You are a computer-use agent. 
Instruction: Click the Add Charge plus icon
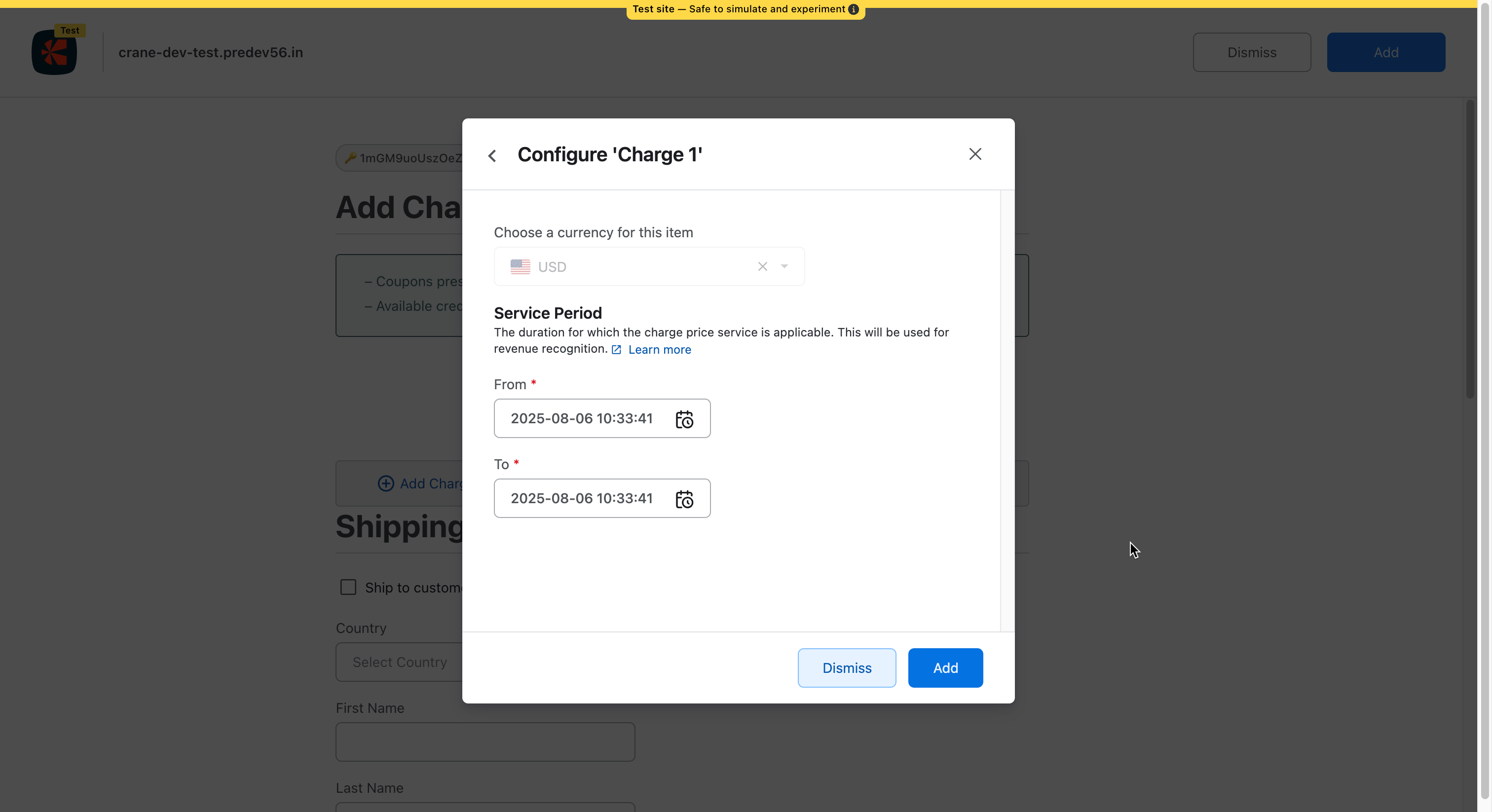pyautogui.click(x=386, y=483)
